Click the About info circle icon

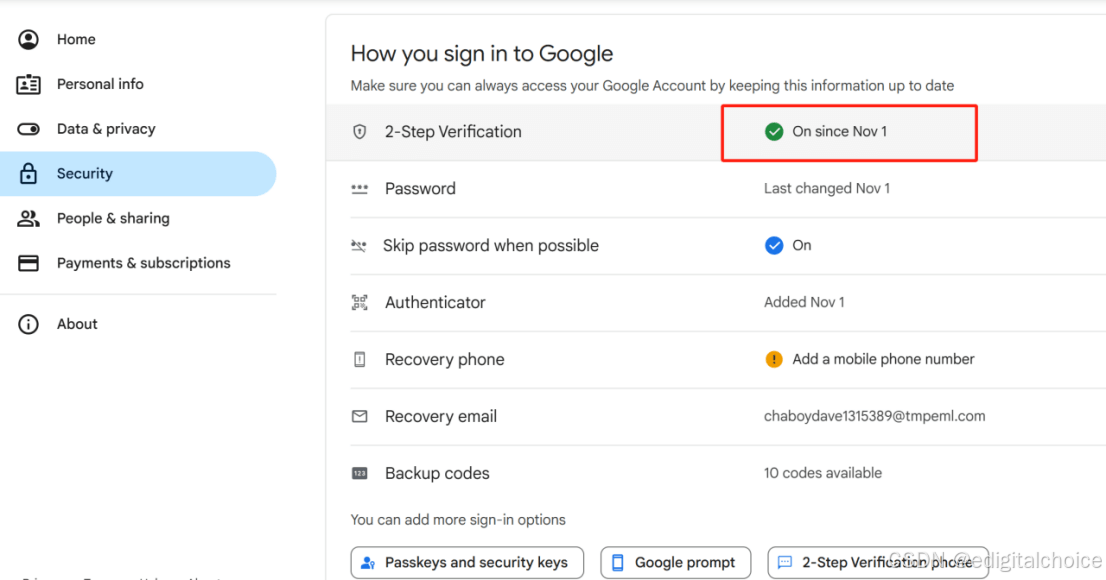[x=28, y=325]
